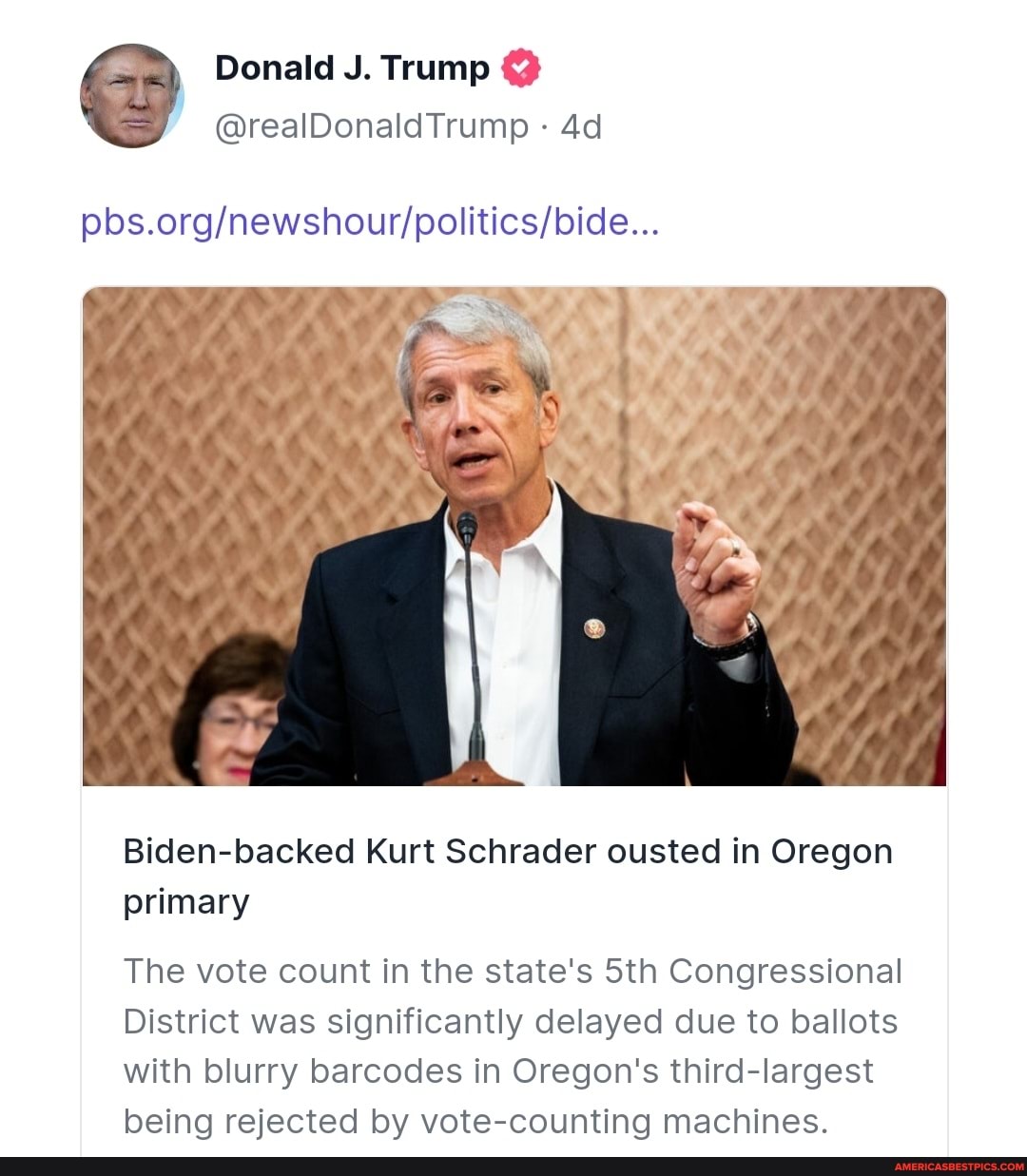Open the Donald J. Trump display name
This screenshot has height=1176, width=1027.
click(352, 68)
